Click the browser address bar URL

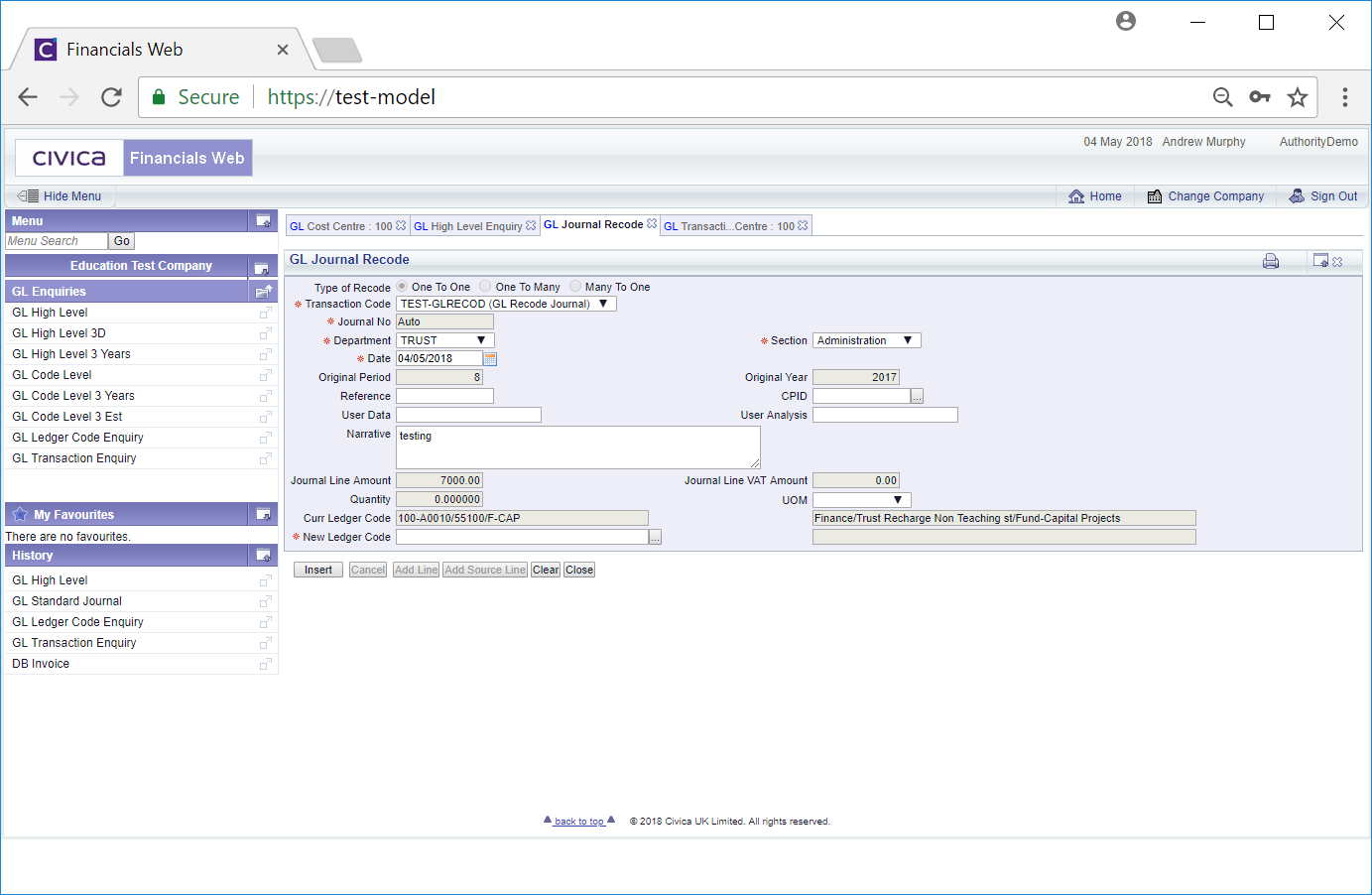point(351,97)
